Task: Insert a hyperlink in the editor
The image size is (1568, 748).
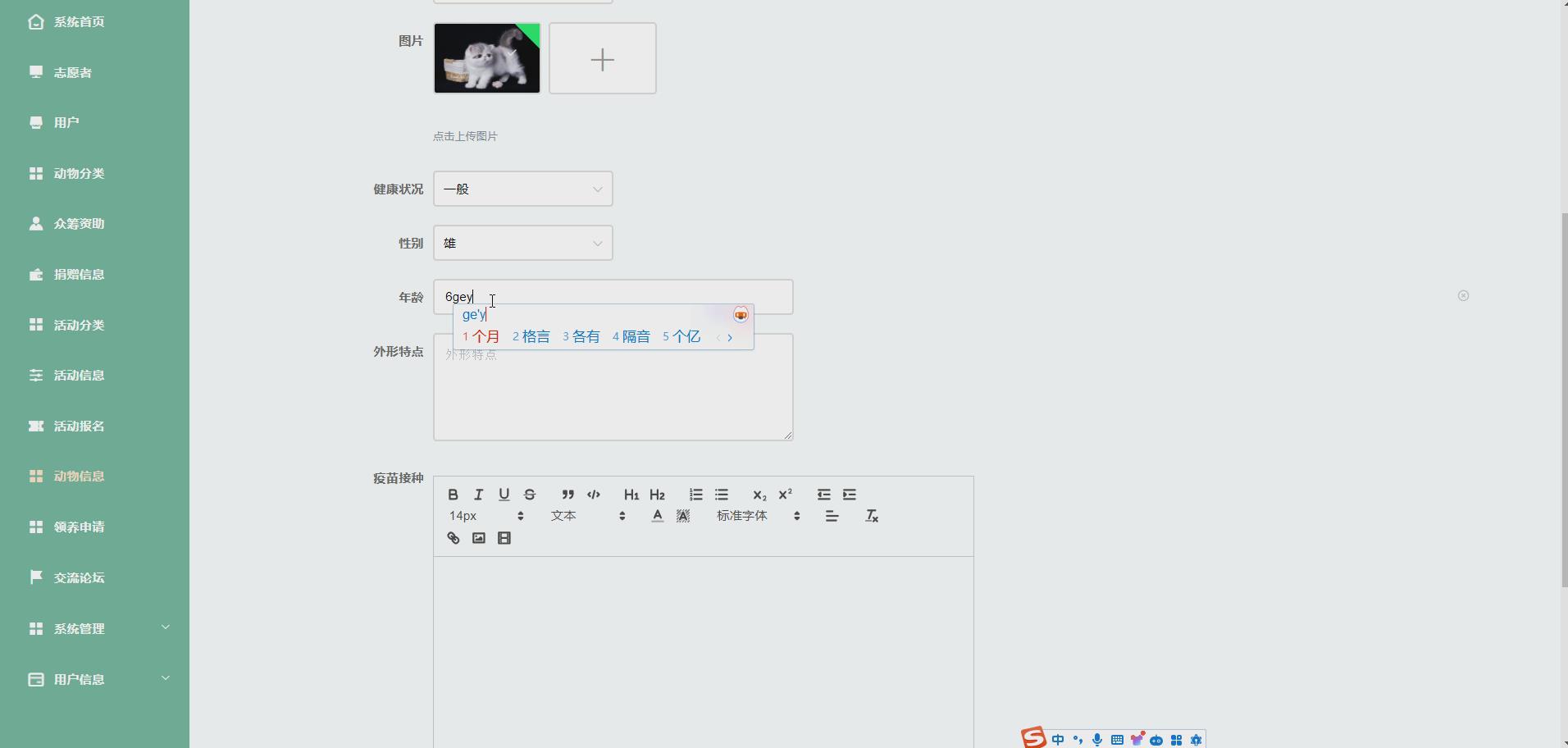Action: [x=453, y=538]
